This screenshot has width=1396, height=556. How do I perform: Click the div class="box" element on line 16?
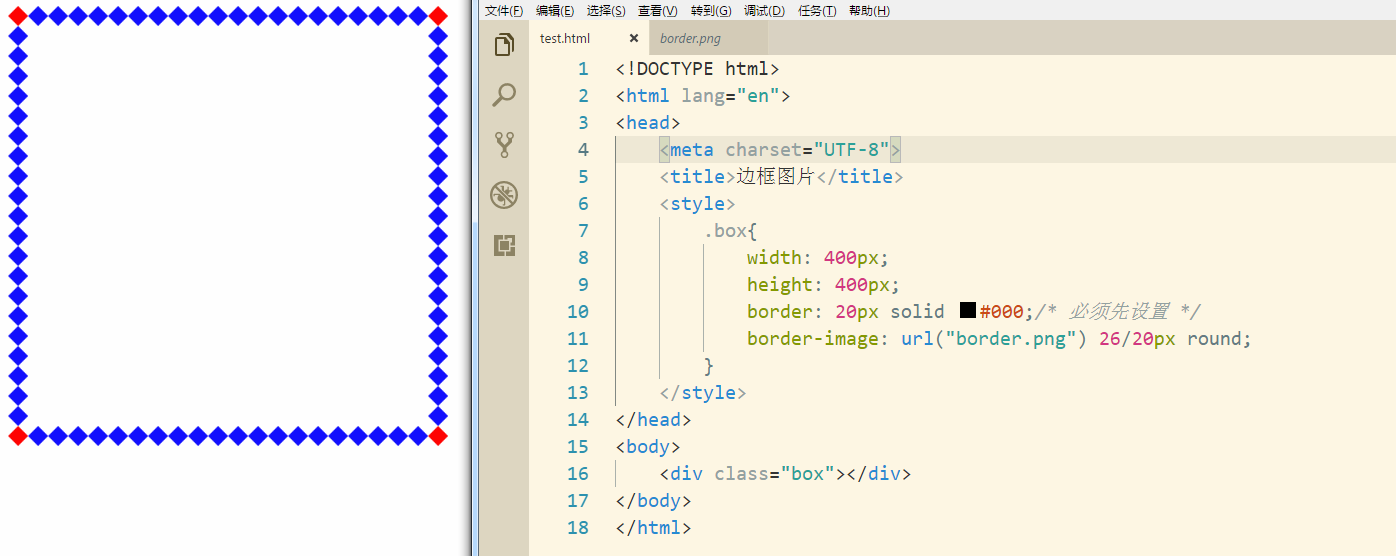[x=785, y=474]
